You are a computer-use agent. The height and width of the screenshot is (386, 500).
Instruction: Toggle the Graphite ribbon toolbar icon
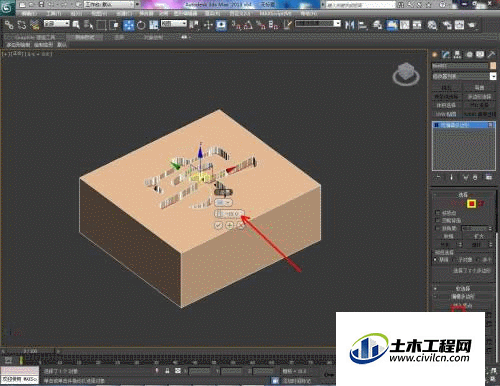click(392, 25)
